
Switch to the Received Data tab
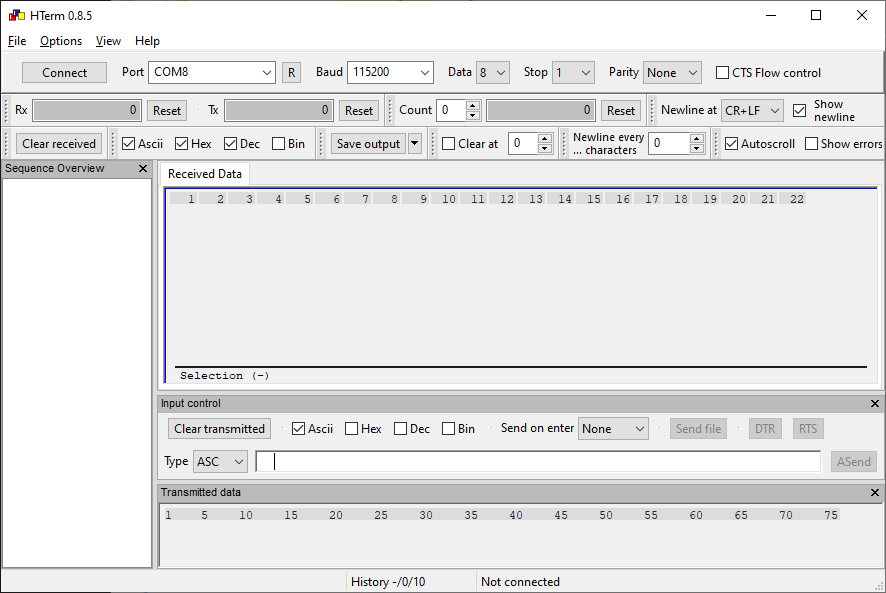(205, 174)
